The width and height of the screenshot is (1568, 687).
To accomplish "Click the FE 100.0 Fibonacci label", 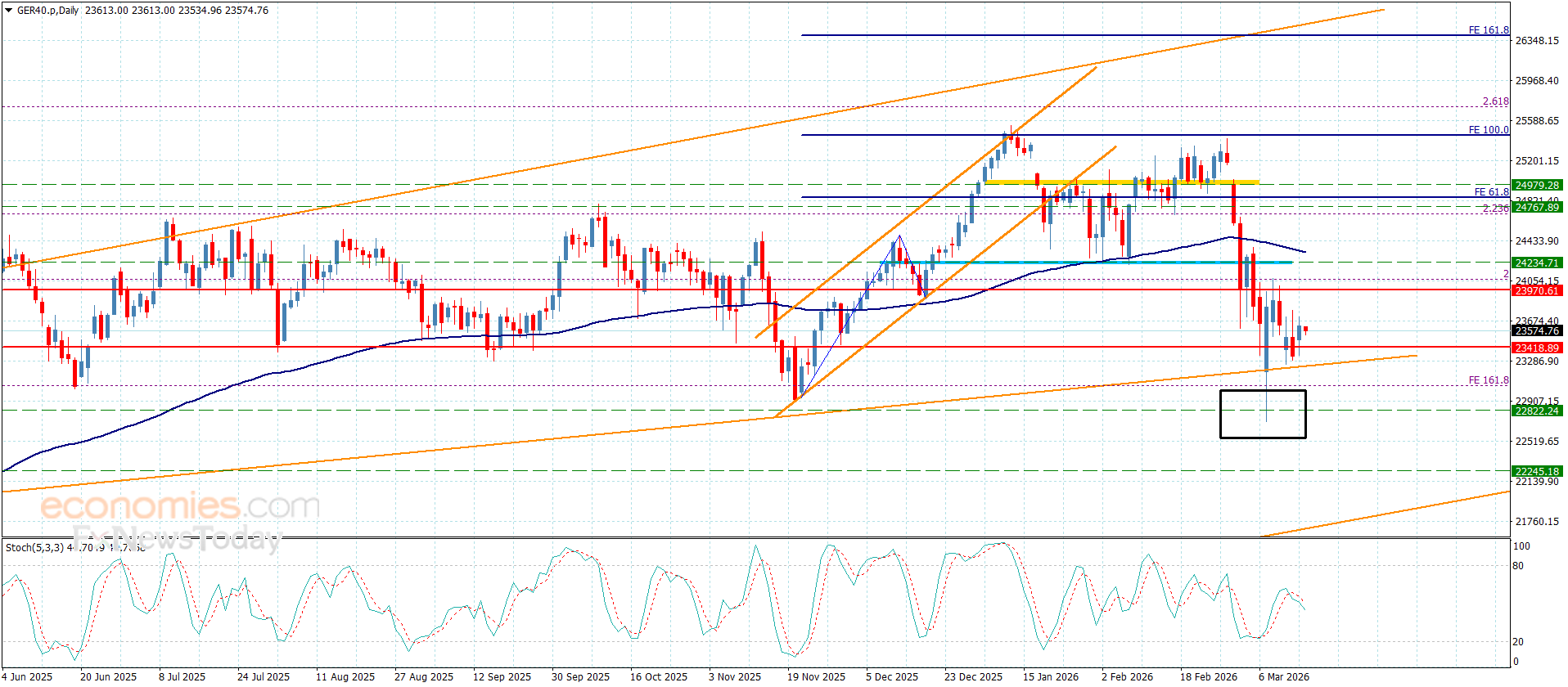I will pyautogui.click(x=1488, y=130).
